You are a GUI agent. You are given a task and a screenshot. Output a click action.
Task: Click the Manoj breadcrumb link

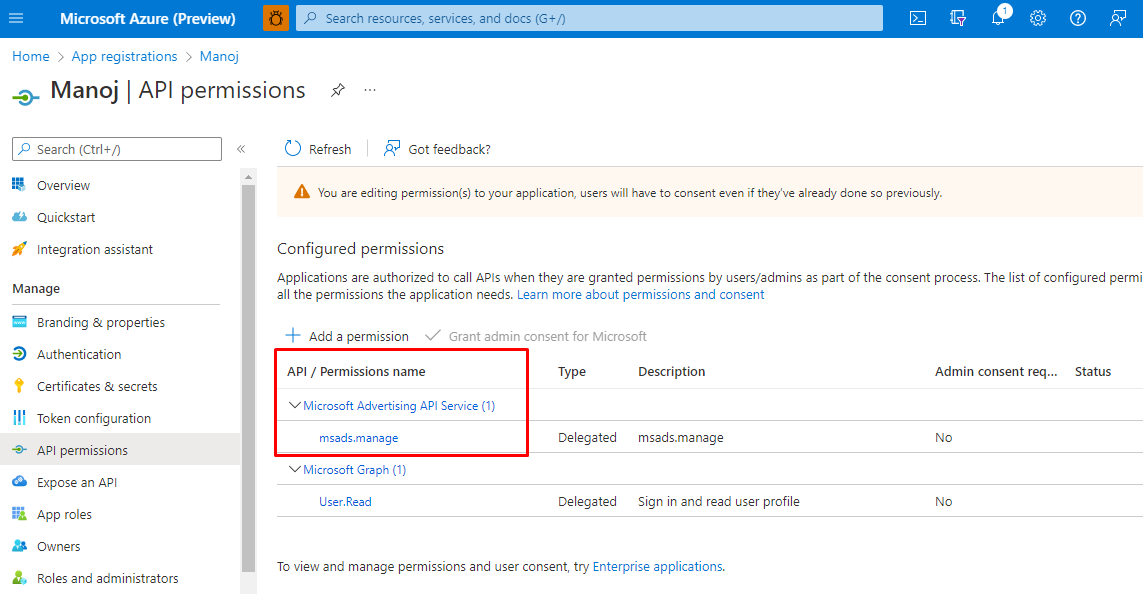pos(219,56)
